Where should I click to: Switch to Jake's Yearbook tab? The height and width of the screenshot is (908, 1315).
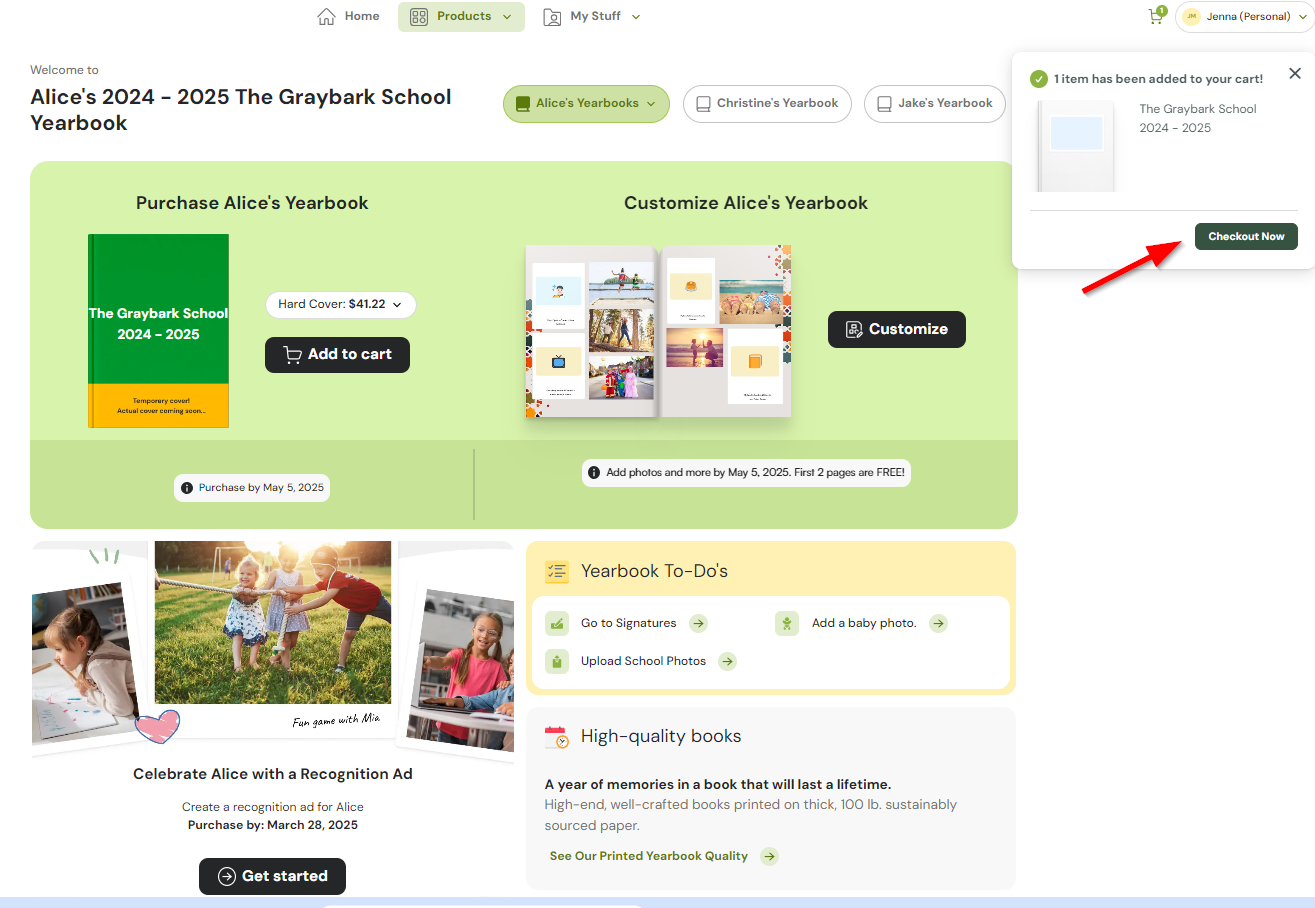coord(934,104)
